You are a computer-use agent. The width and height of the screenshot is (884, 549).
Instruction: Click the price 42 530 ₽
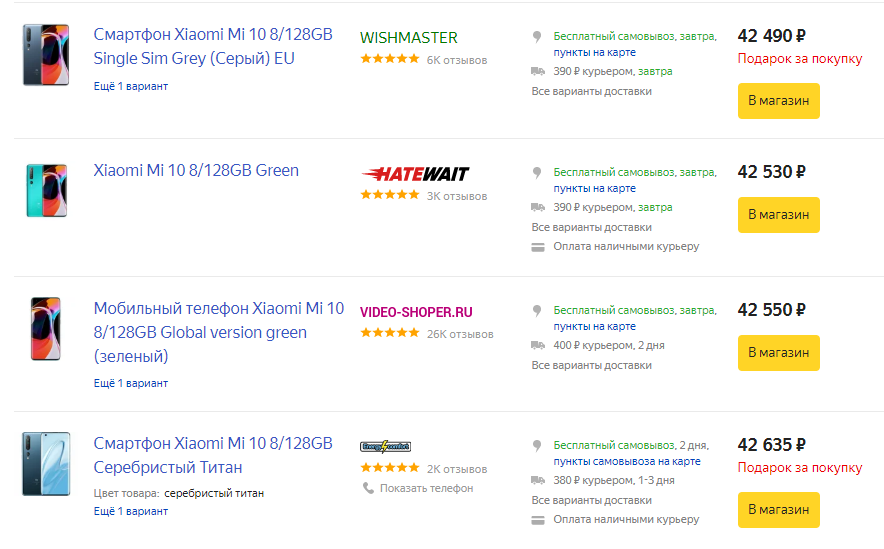click(x=771, y=172)
